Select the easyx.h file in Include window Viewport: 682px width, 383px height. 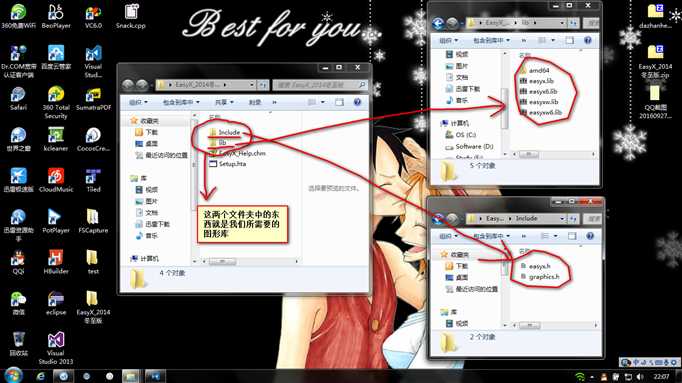pyautogui.click(x=535, y=266)
